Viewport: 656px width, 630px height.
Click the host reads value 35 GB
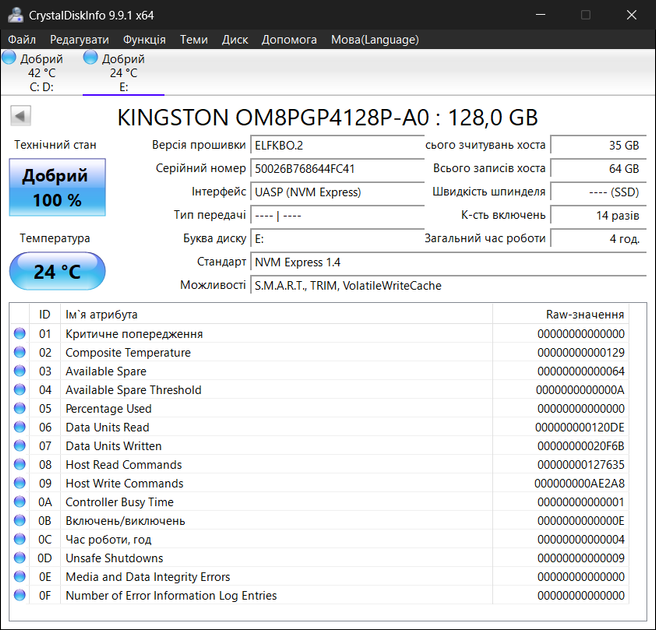[598, 146]
